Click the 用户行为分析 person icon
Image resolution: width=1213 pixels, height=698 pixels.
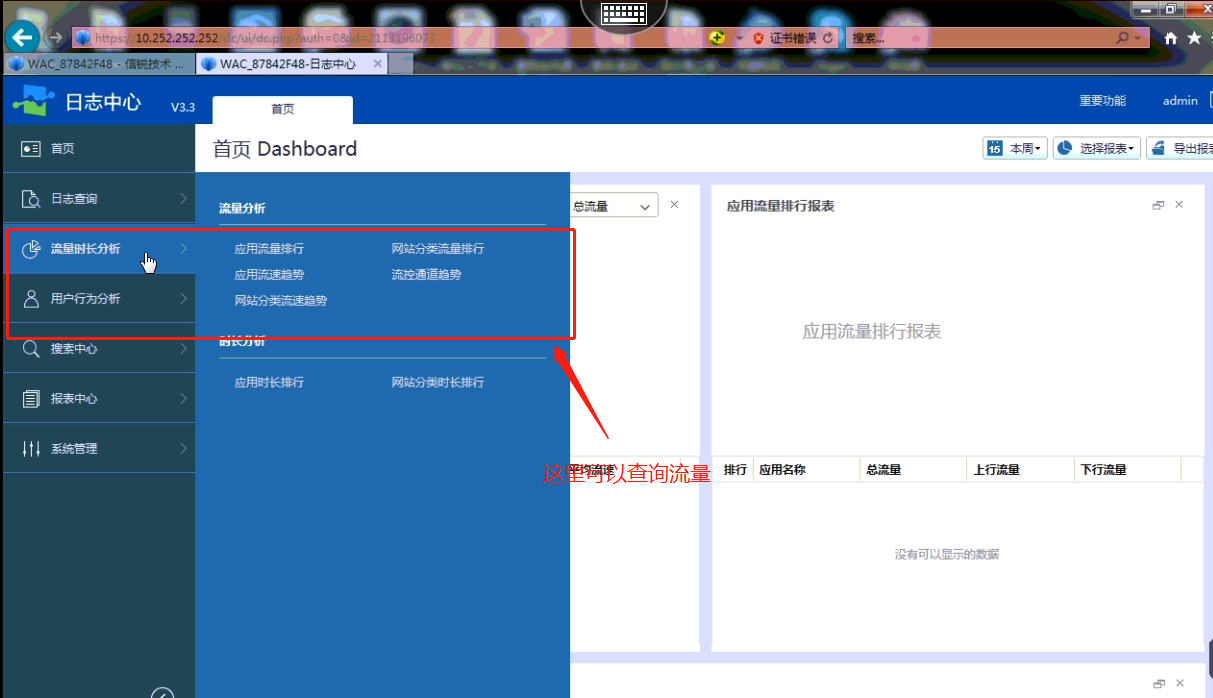(31, 299)
